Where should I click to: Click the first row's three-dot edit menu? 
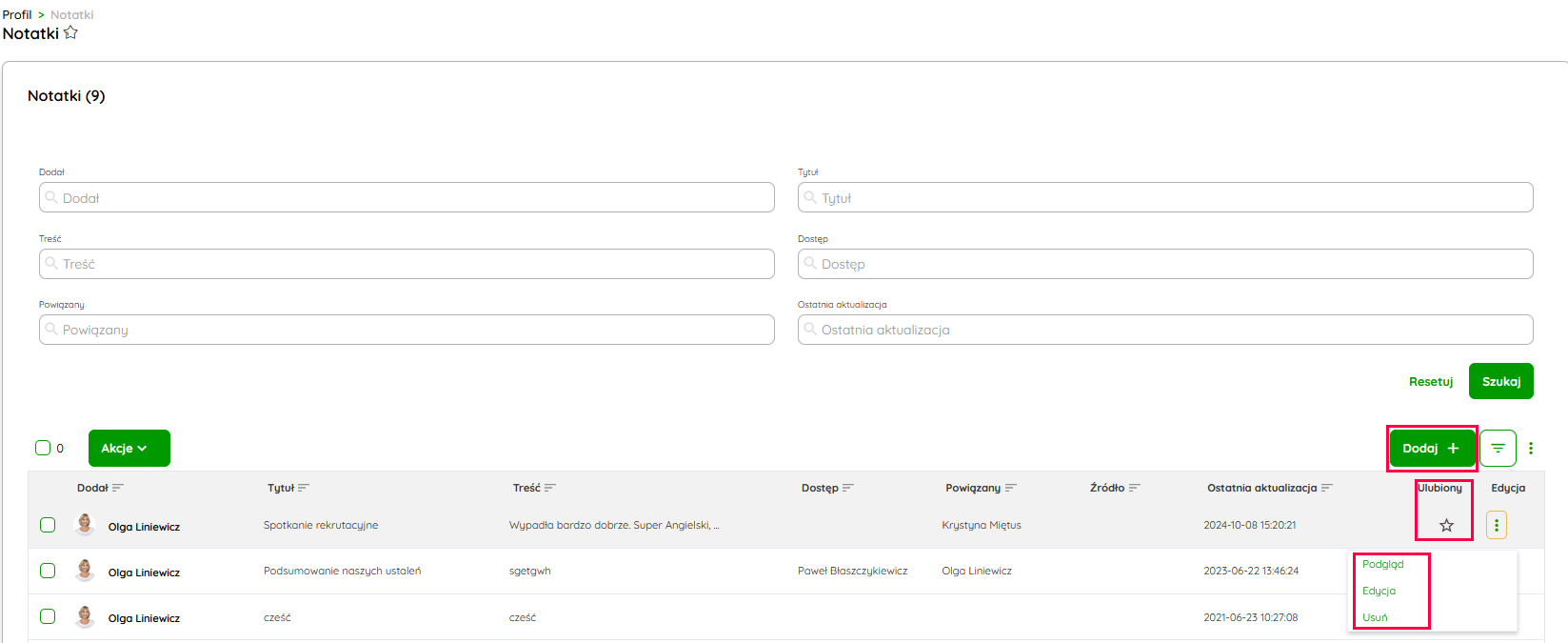point(1497,525)
